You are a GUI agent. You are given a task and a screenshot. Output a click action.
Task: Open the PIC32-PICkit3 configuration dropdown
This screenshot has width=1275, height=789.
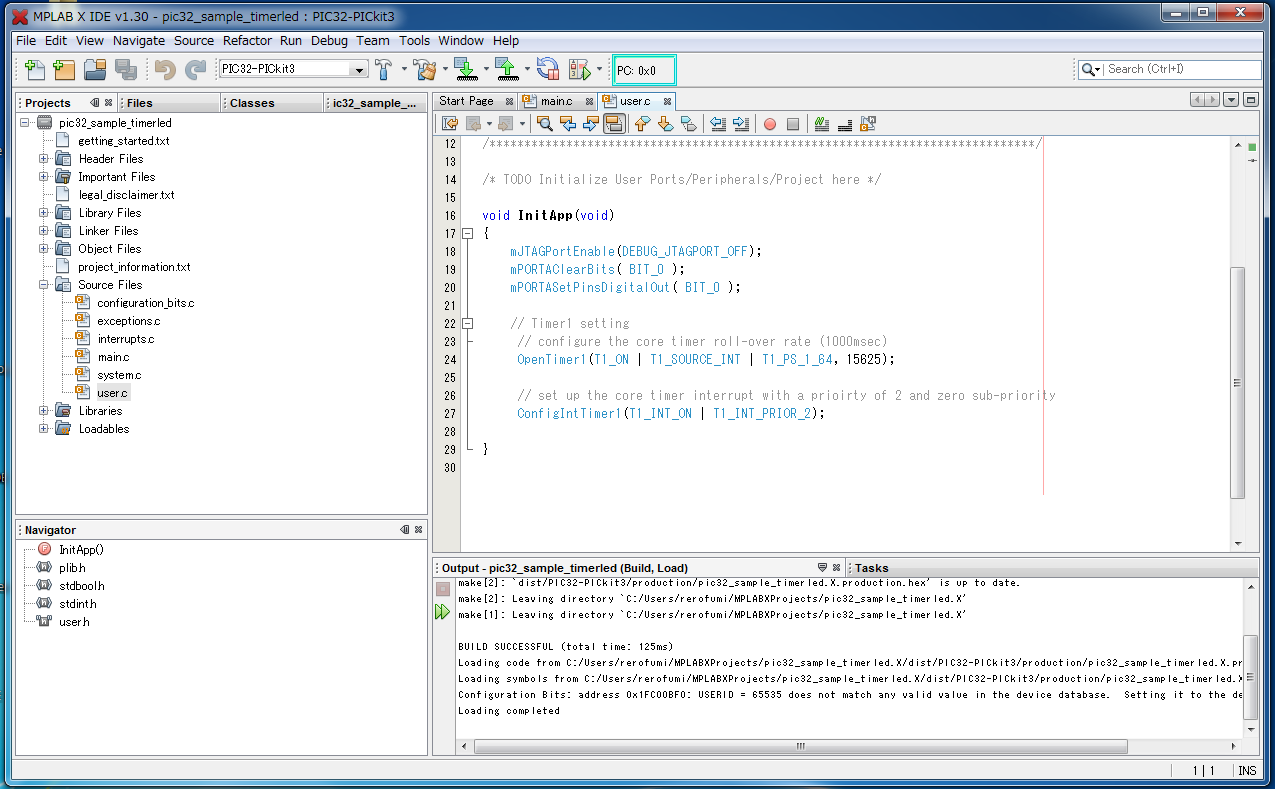358,69
